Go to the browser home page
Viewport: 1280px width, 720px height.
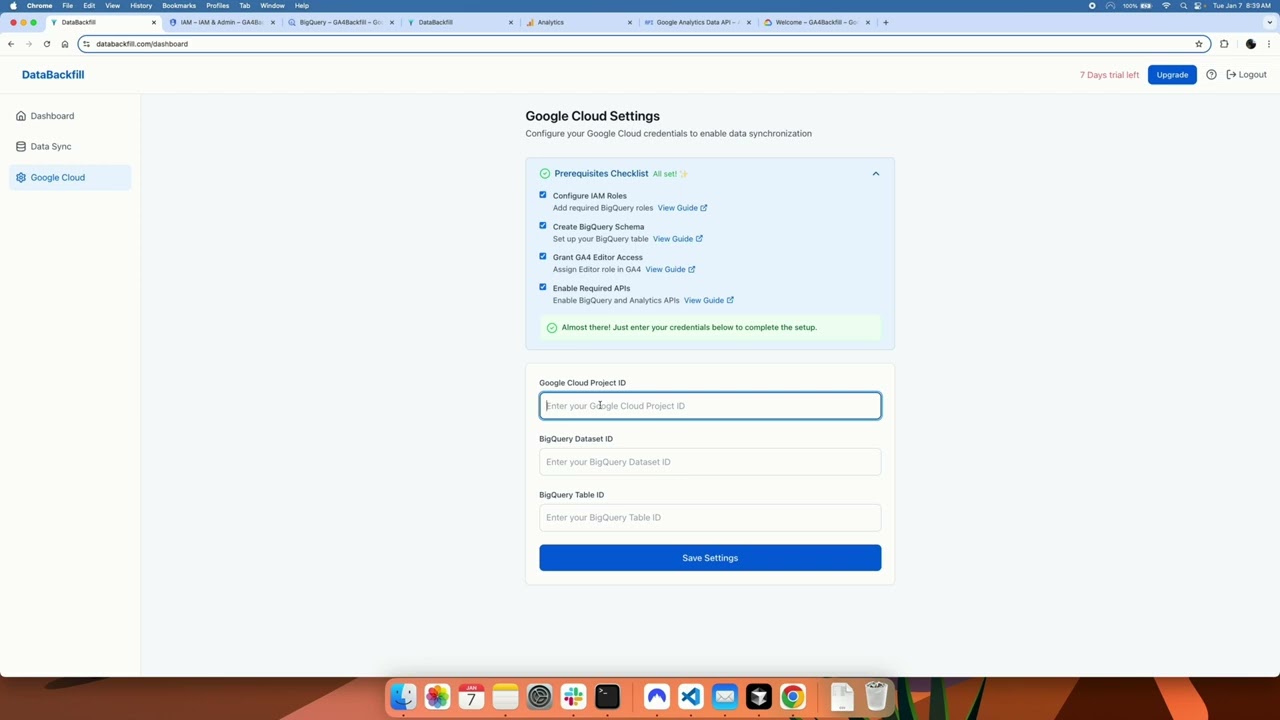[x=65, y=44]
